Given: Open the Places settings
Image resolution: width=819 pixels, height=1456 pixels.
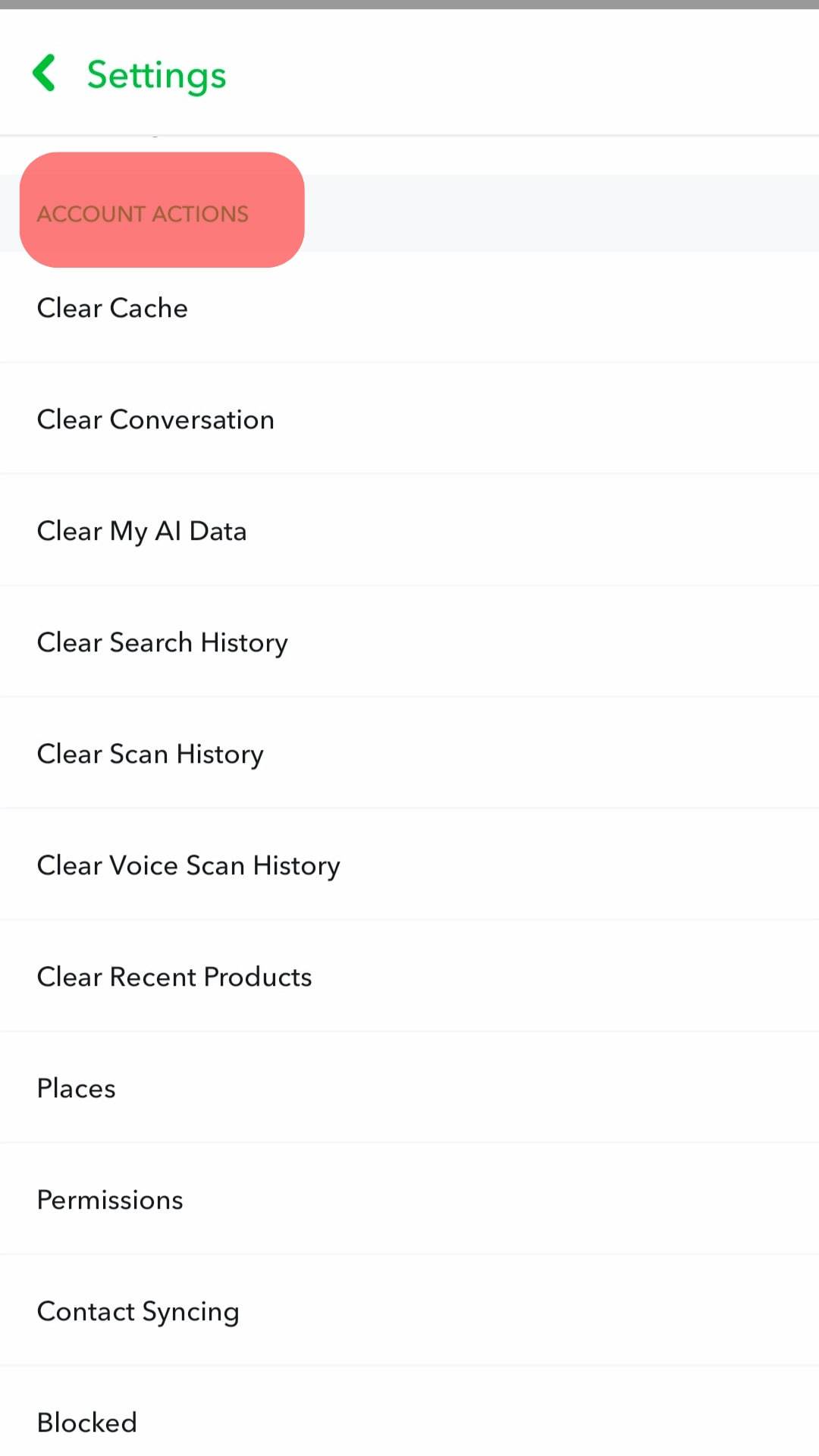Looking at the screenshot, I should (x=76, y=1088).
